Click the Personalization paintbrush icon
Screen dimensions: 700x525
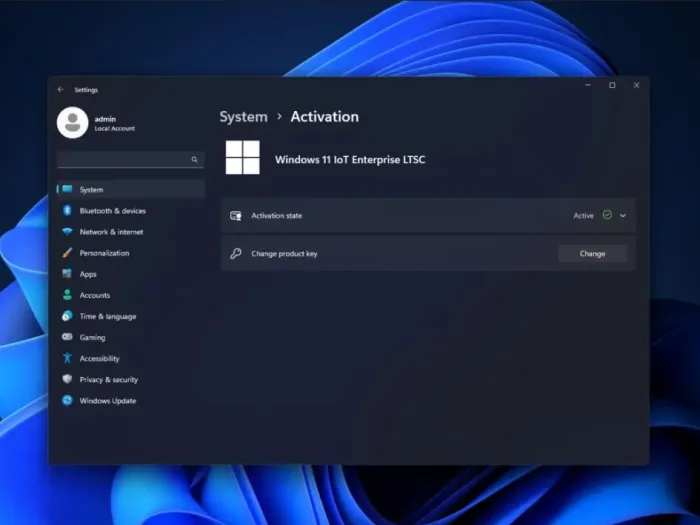(67, 253)
